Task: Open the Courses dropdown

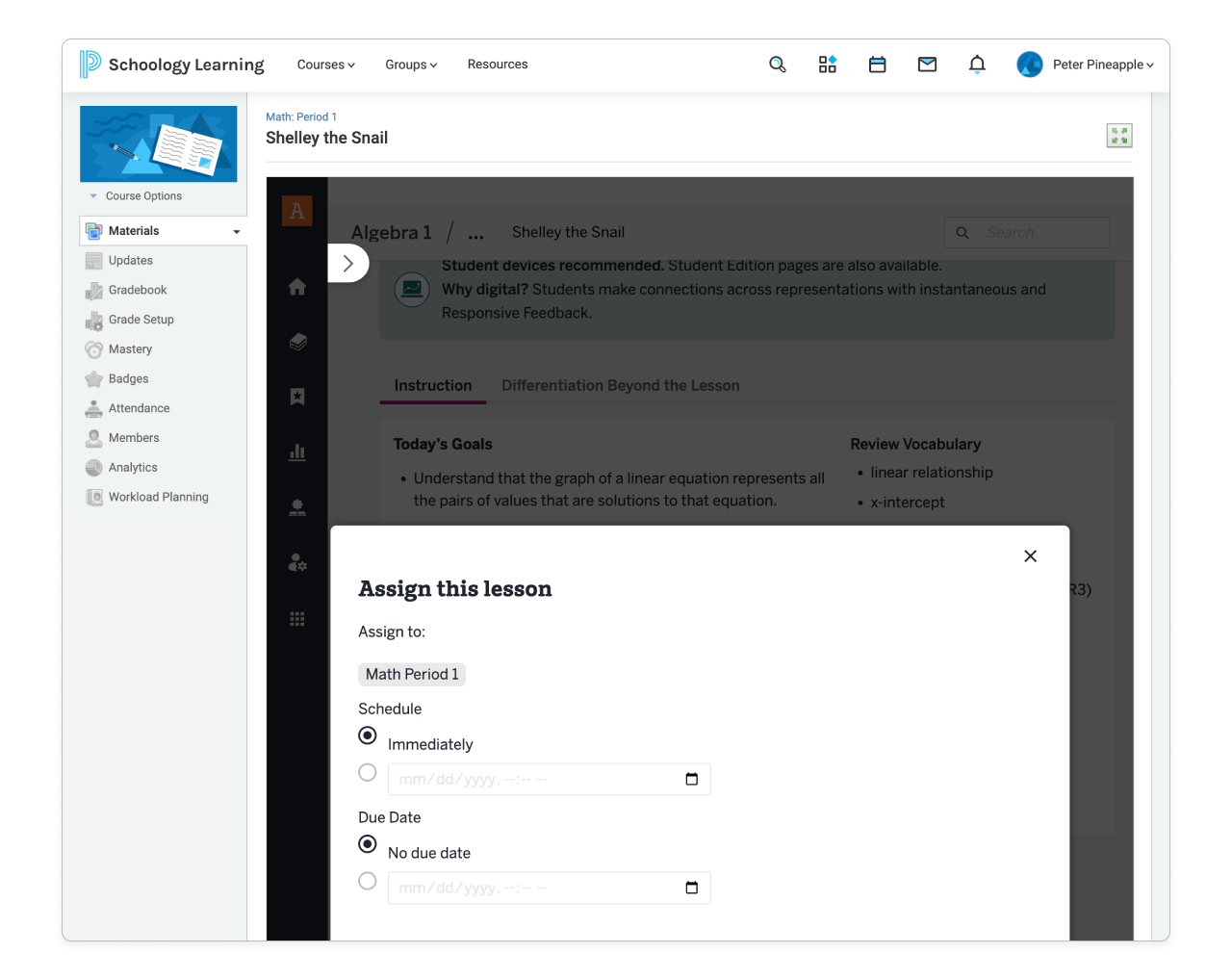Action: 325,64
